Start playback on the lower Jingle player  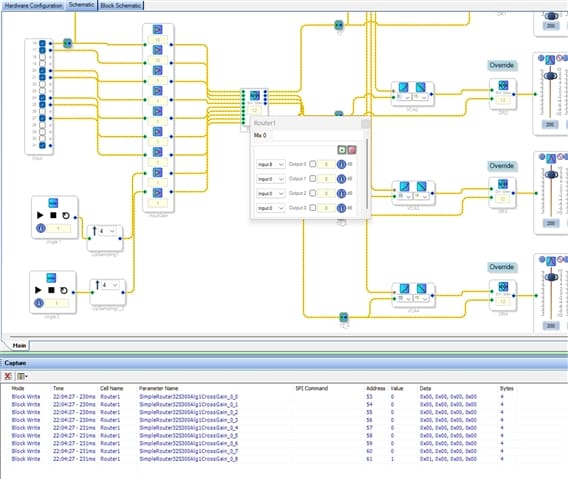click(x=38, y=290)
